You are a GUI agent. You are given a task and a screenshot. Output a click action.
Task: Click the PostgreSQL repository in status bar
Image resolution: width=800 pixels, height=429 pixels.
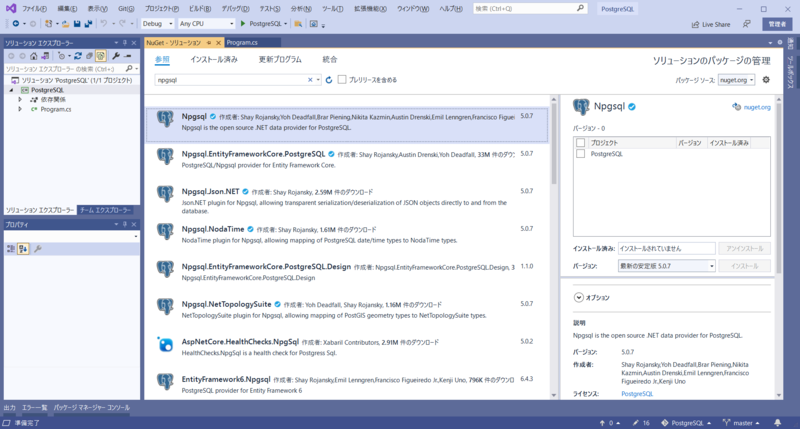click(686, 423)
